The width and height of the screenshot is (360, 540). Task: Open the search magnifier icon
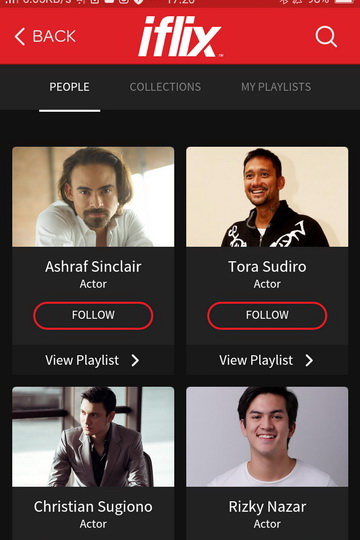tap(326, 36)
